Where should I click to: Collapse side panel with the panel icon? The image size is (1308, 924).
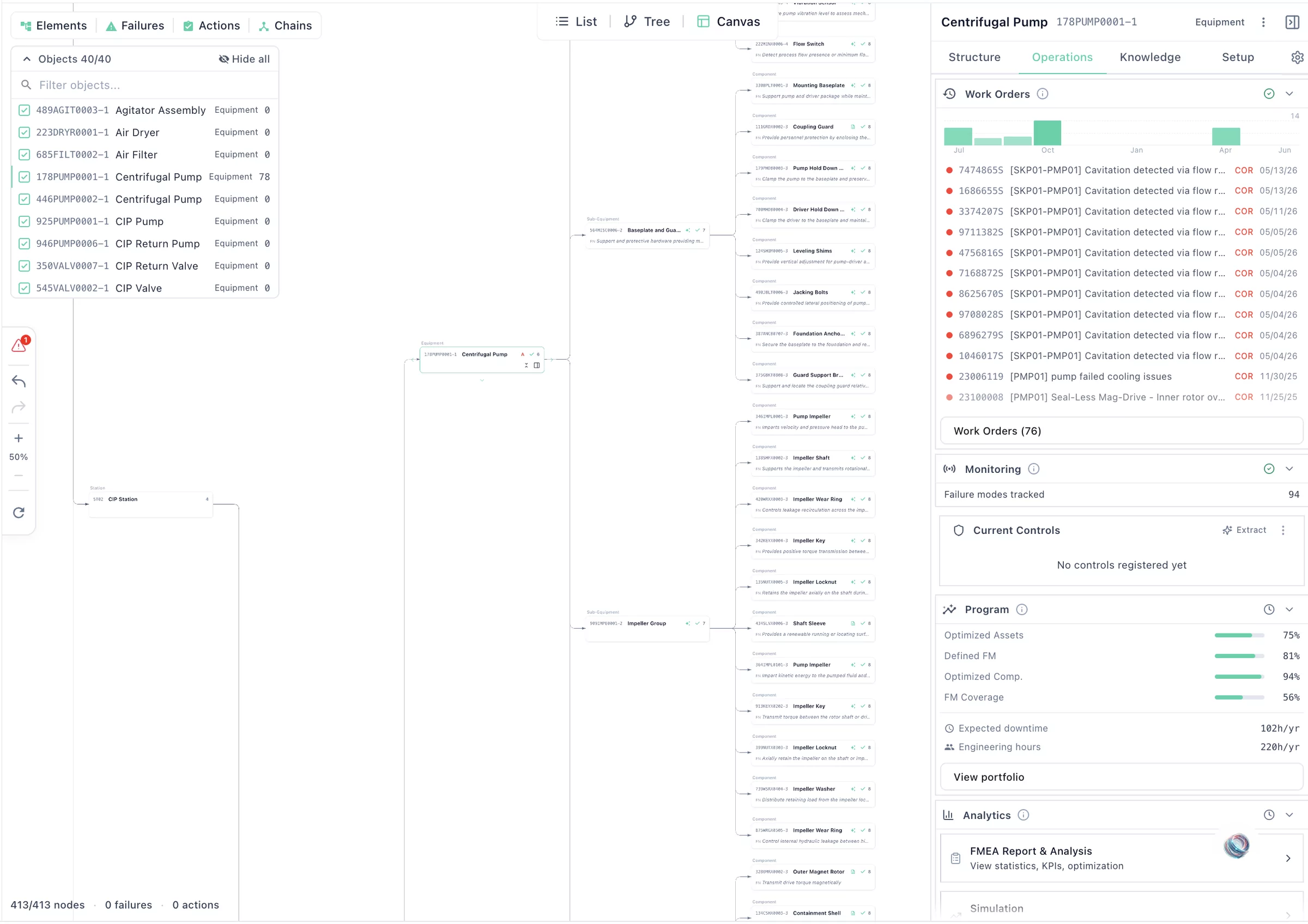(x=1292, y=22)
